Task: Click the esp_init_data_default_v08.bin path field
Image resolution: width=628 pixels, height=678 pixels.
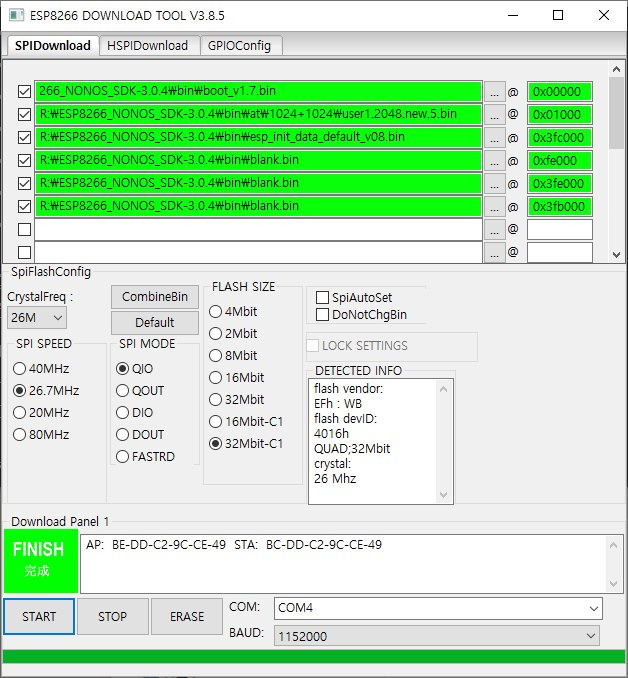Action: click(258, 138)
